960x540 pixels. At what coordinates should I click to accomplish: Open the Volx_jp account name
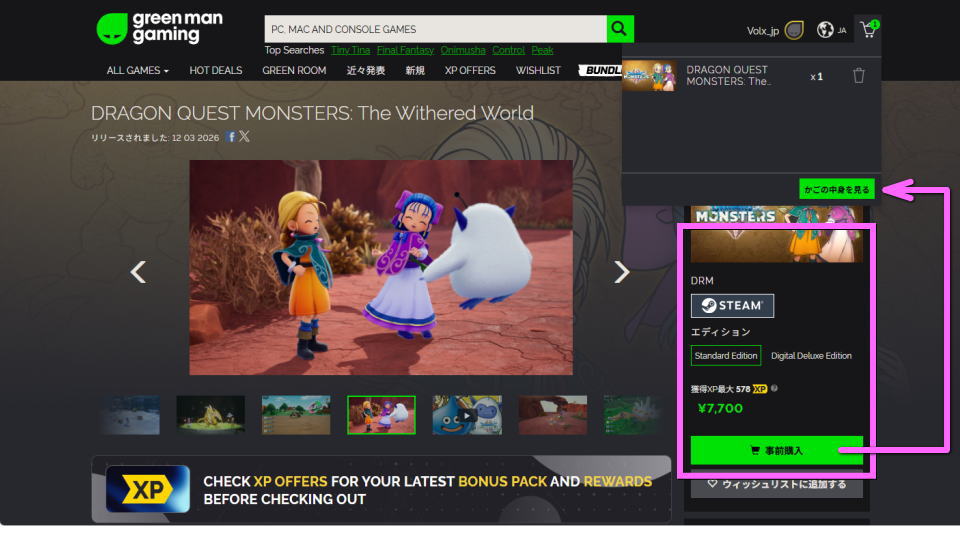click(x=763, y=31)
